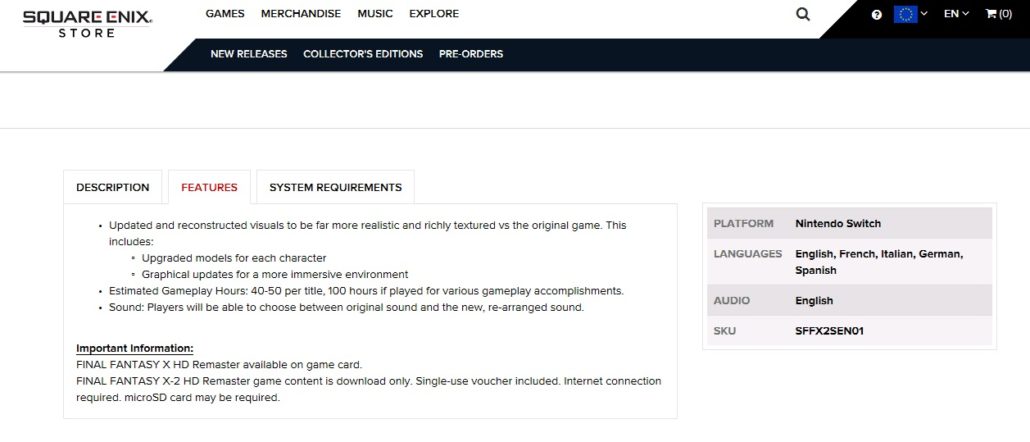Open the Music menu
The width and height of the screenshot is (1030, 442).
coord(375,14)
